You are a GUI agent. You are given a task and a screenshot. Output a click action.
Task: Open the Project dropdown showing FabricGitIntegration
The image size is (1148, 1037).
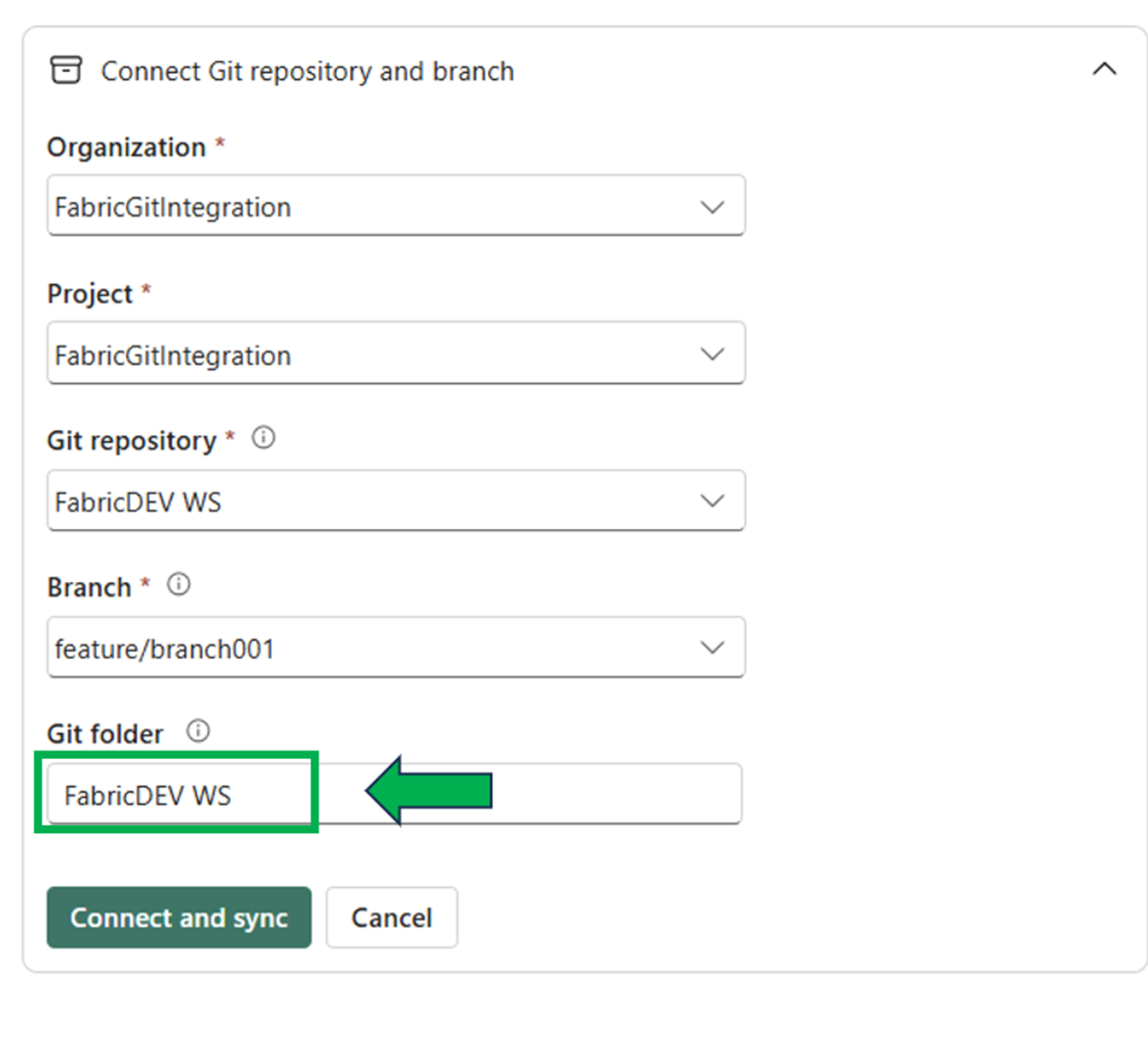click(x=396, y=353)
